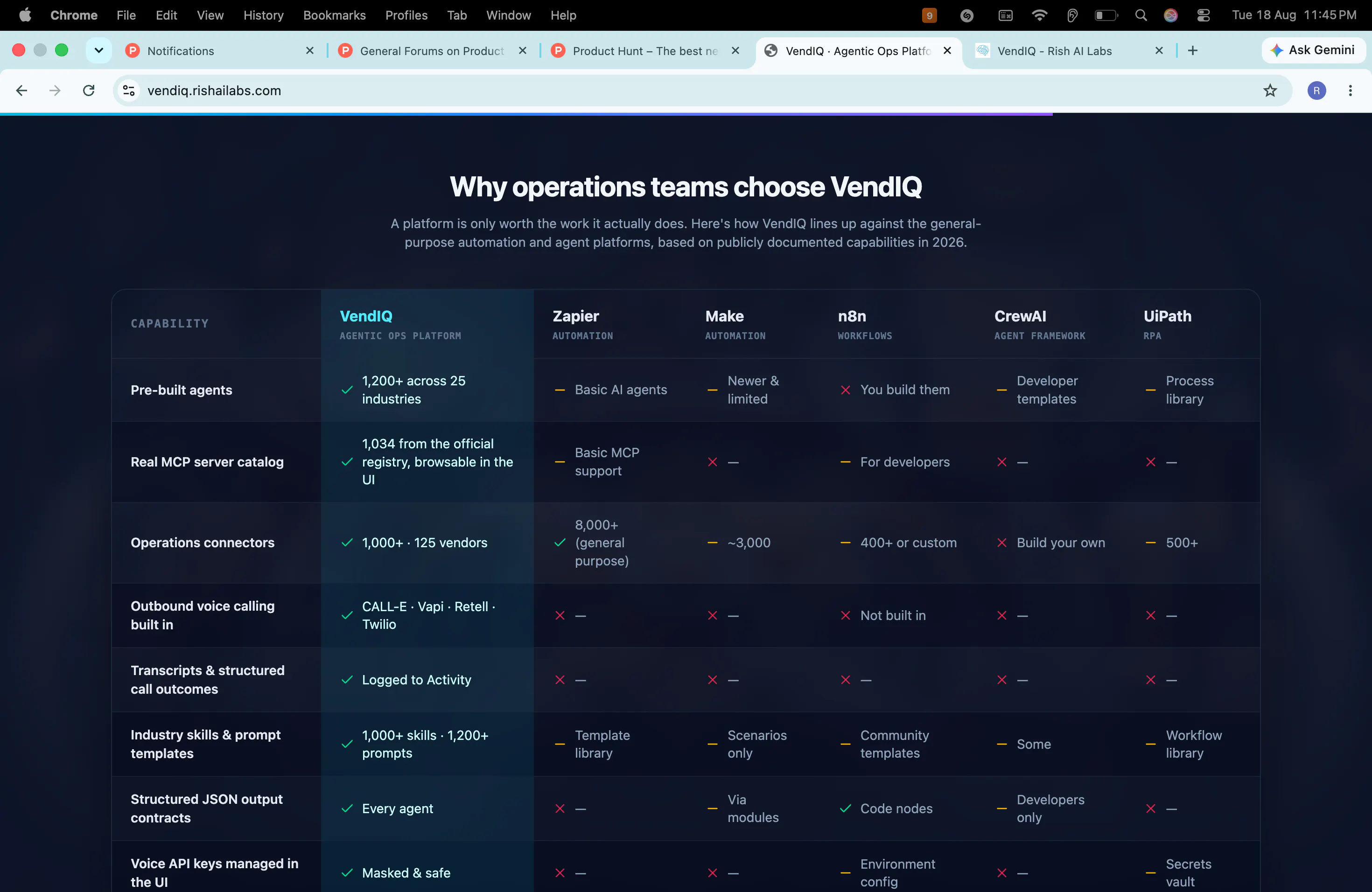Open the Chrome profile avatar R
This screenshot has height=892, width=1372.
1316,91
